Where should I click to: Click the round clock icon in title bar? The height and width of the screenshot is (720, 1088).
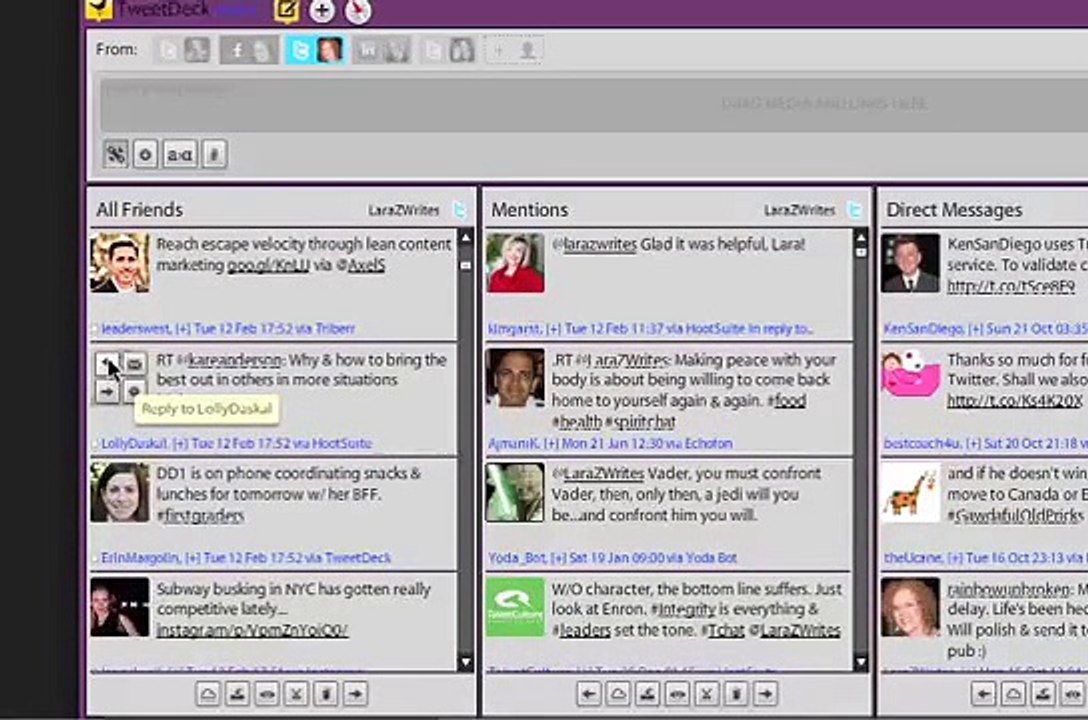[x=358, y=10]
